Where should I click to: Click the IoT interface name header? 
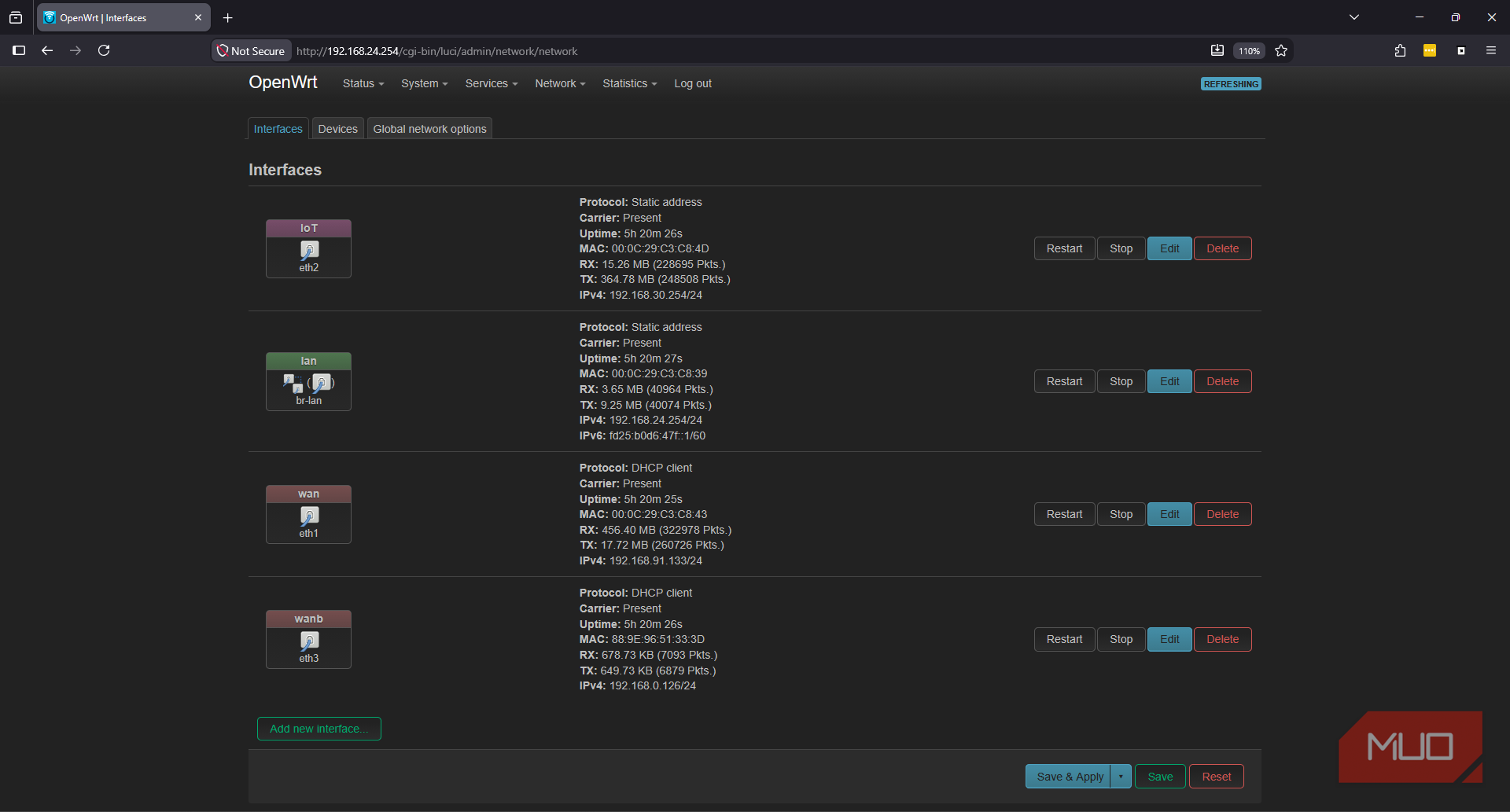click(x=308, y=228)
